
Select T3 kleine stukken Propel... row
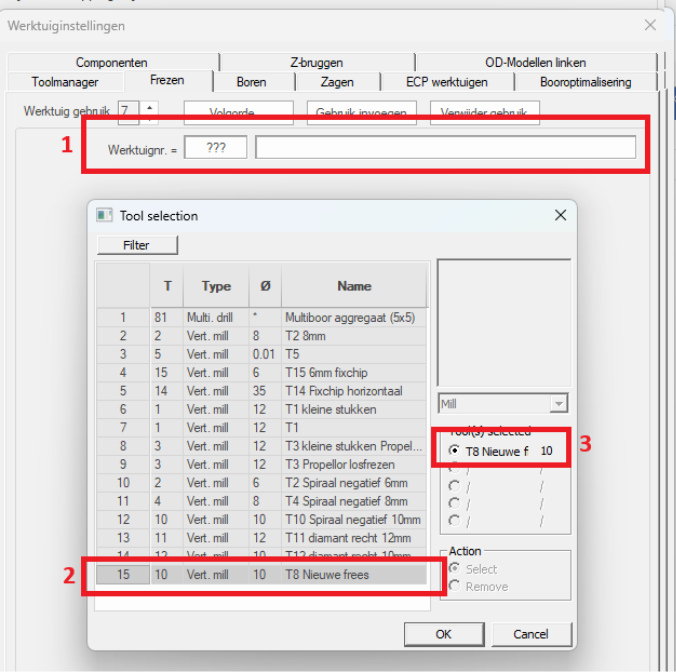262,446
